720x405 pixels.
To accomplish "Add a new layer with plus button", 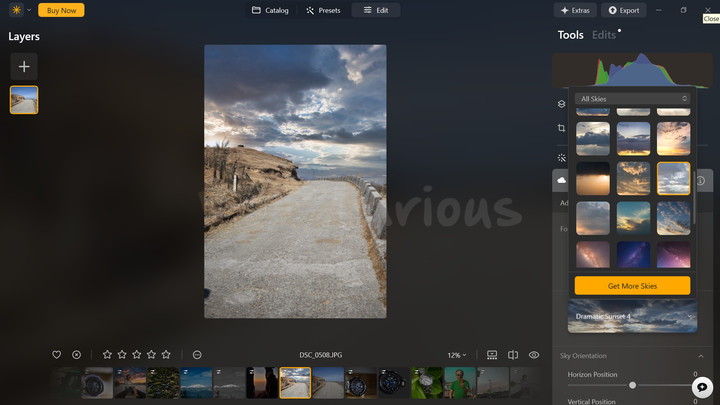I will (x=24, y=67).
